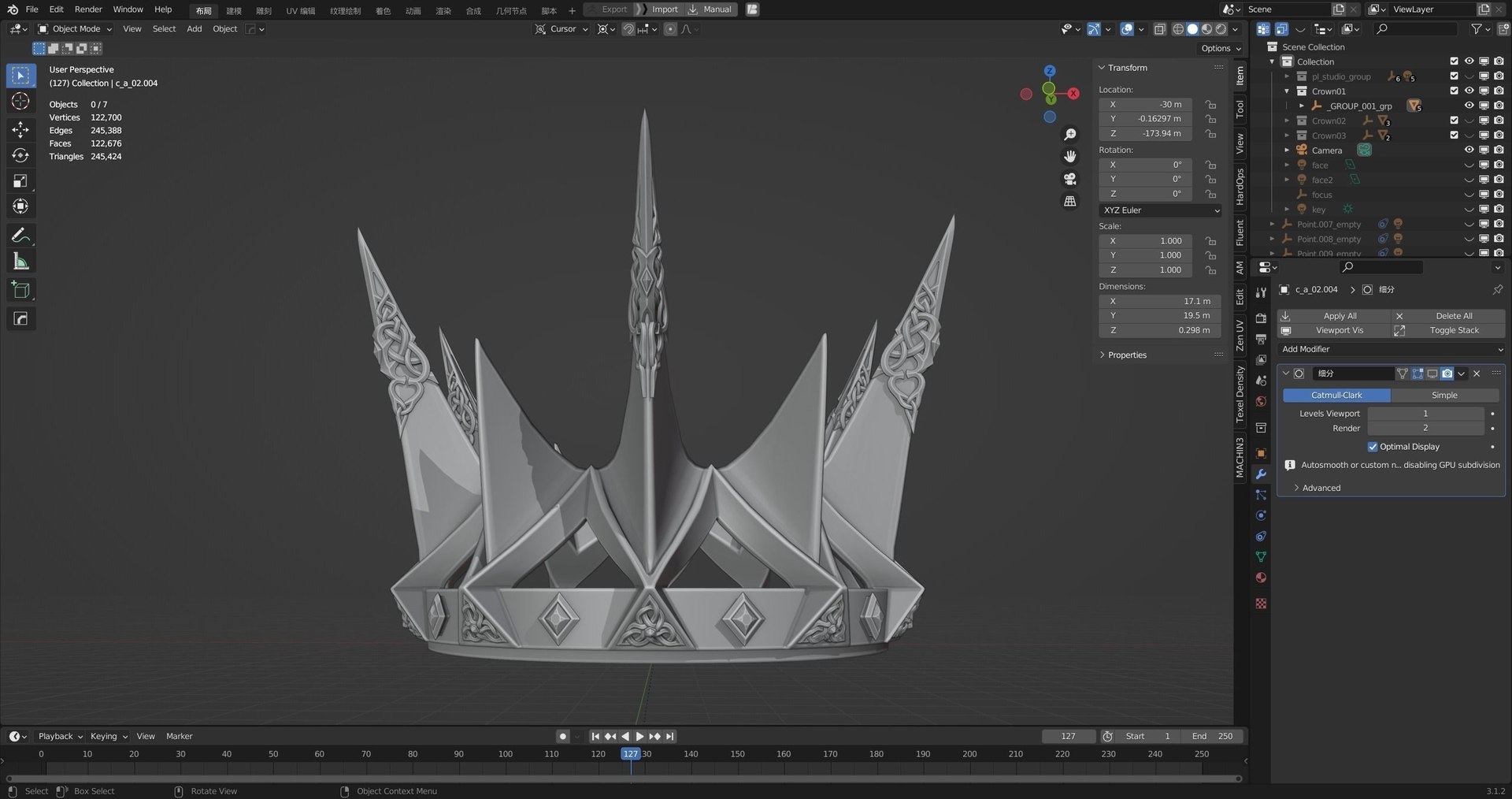The image size is (1512, 799).
Task: Play the animation forward
Action: 639,736
